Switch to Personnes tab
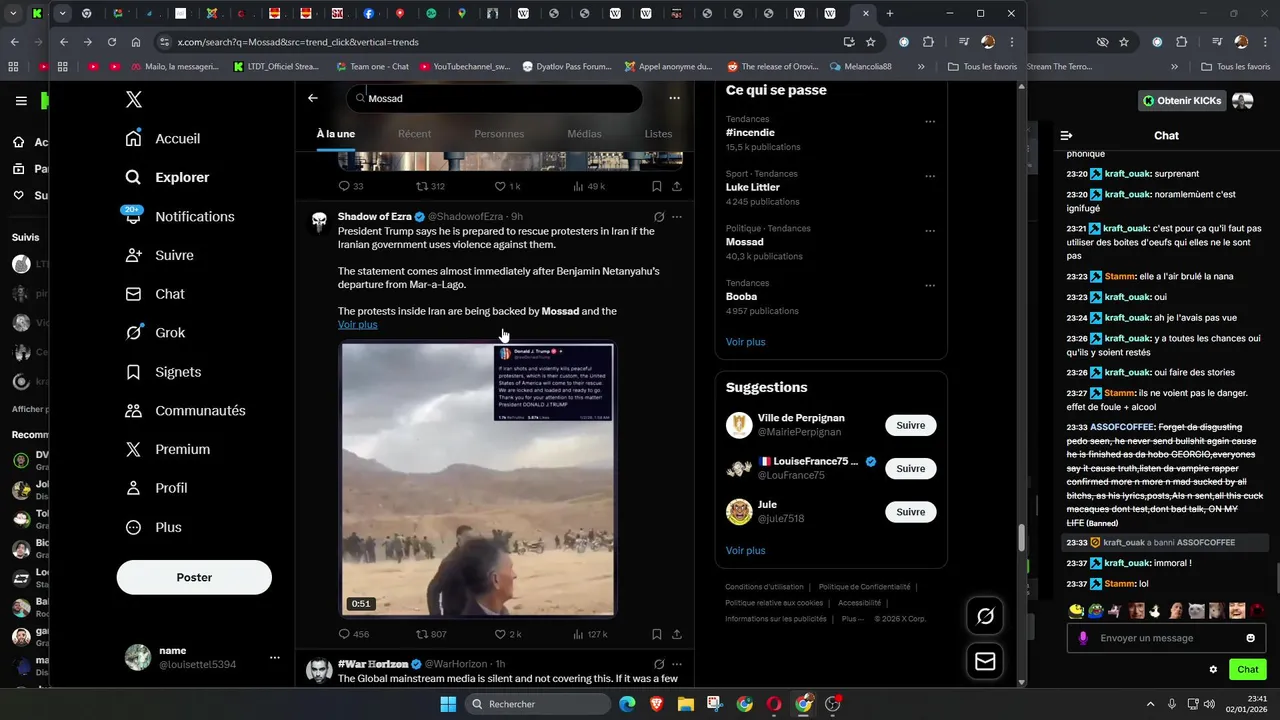Screen dimensions: 1280x720 point(499,134)
